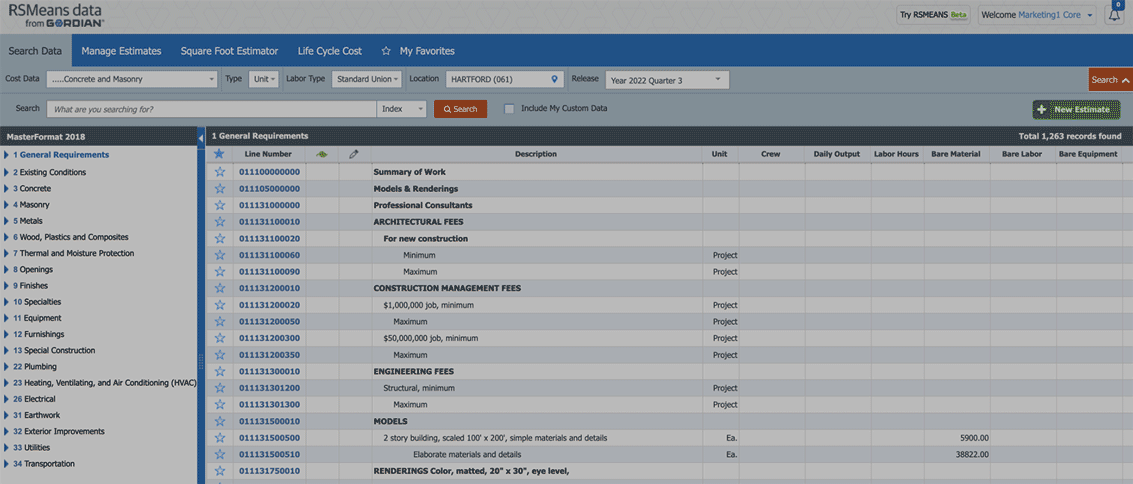Click the Location HARTFORD (061) field

504,79
